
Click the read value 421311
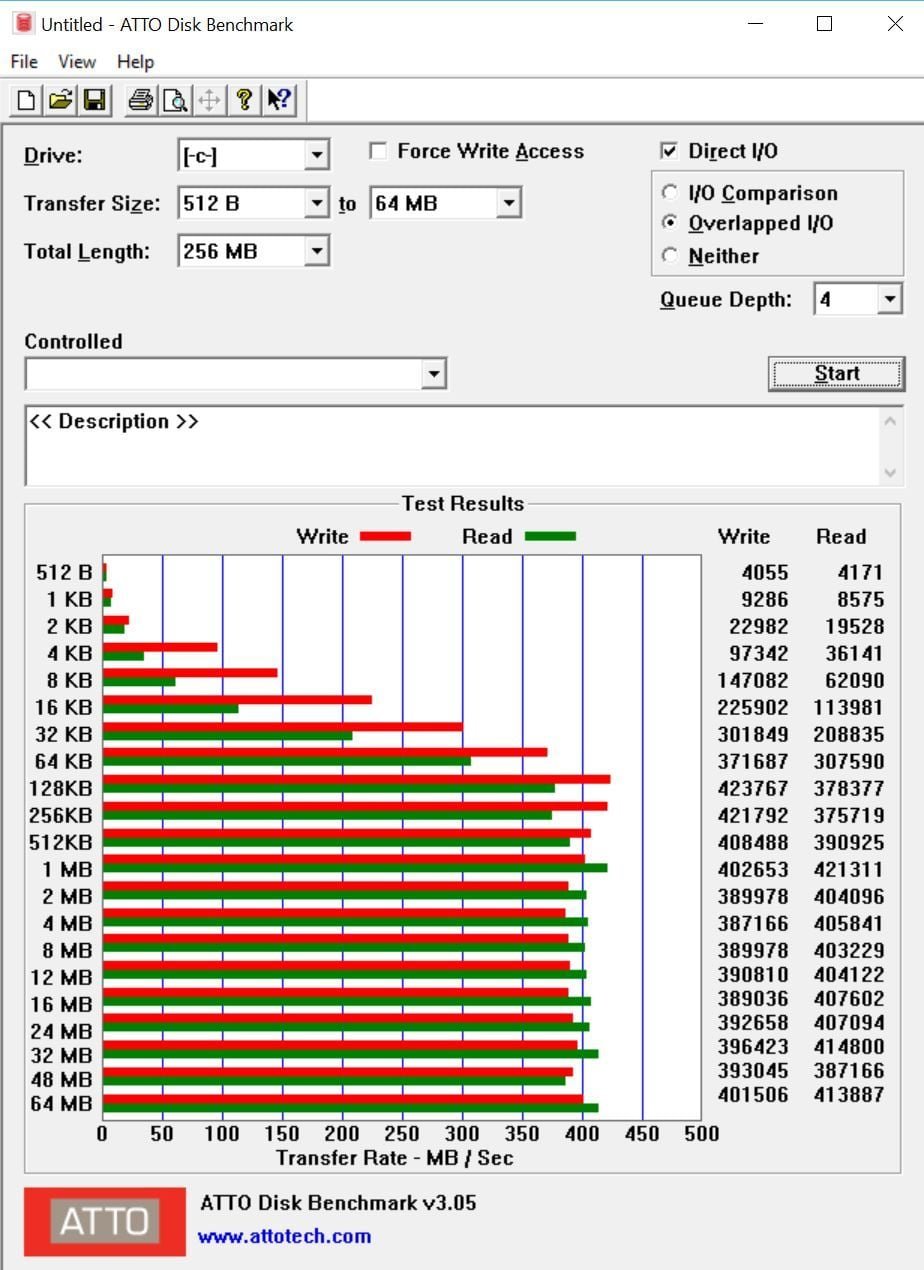tap(849, 870)
